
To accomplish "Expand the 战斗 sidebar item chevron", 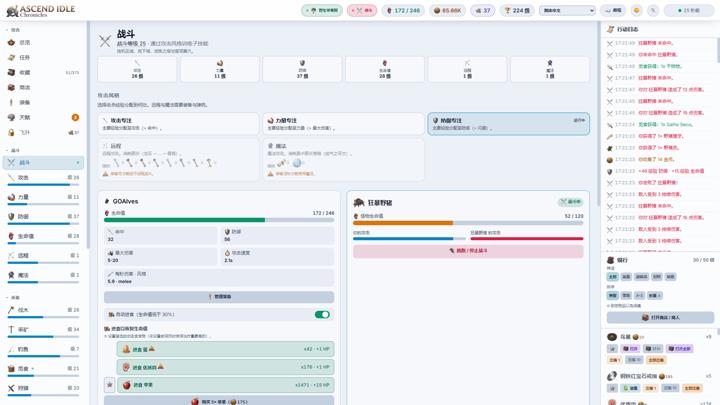I will pyautogui.click(x=78, y=163).
